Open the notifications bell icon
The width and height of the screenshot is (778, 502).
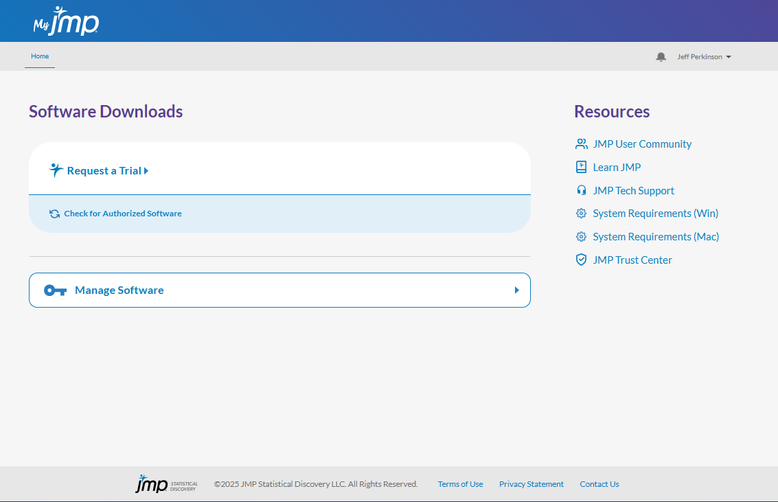tap(660, 57)
